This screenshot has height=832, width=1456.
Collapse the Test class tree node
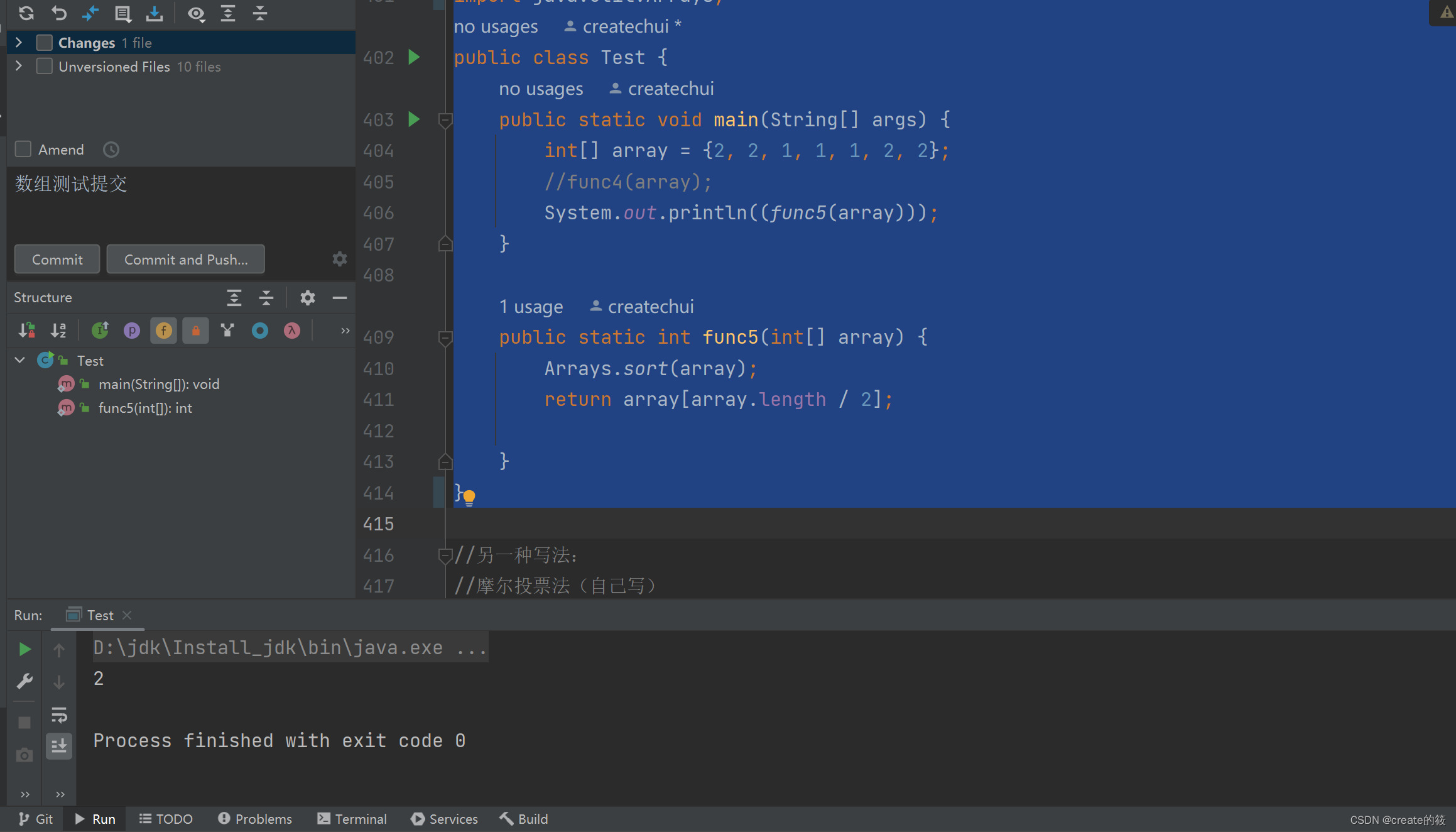(x=19, y=361)
